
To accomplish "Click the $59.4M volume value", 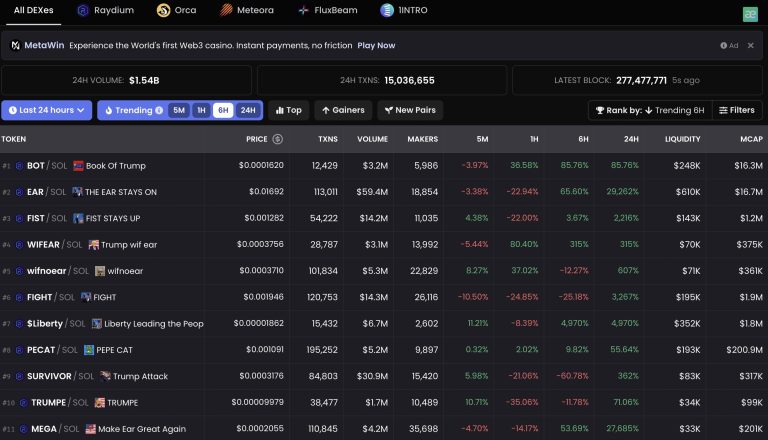I will pyautogui.click(x=372, y=192).
